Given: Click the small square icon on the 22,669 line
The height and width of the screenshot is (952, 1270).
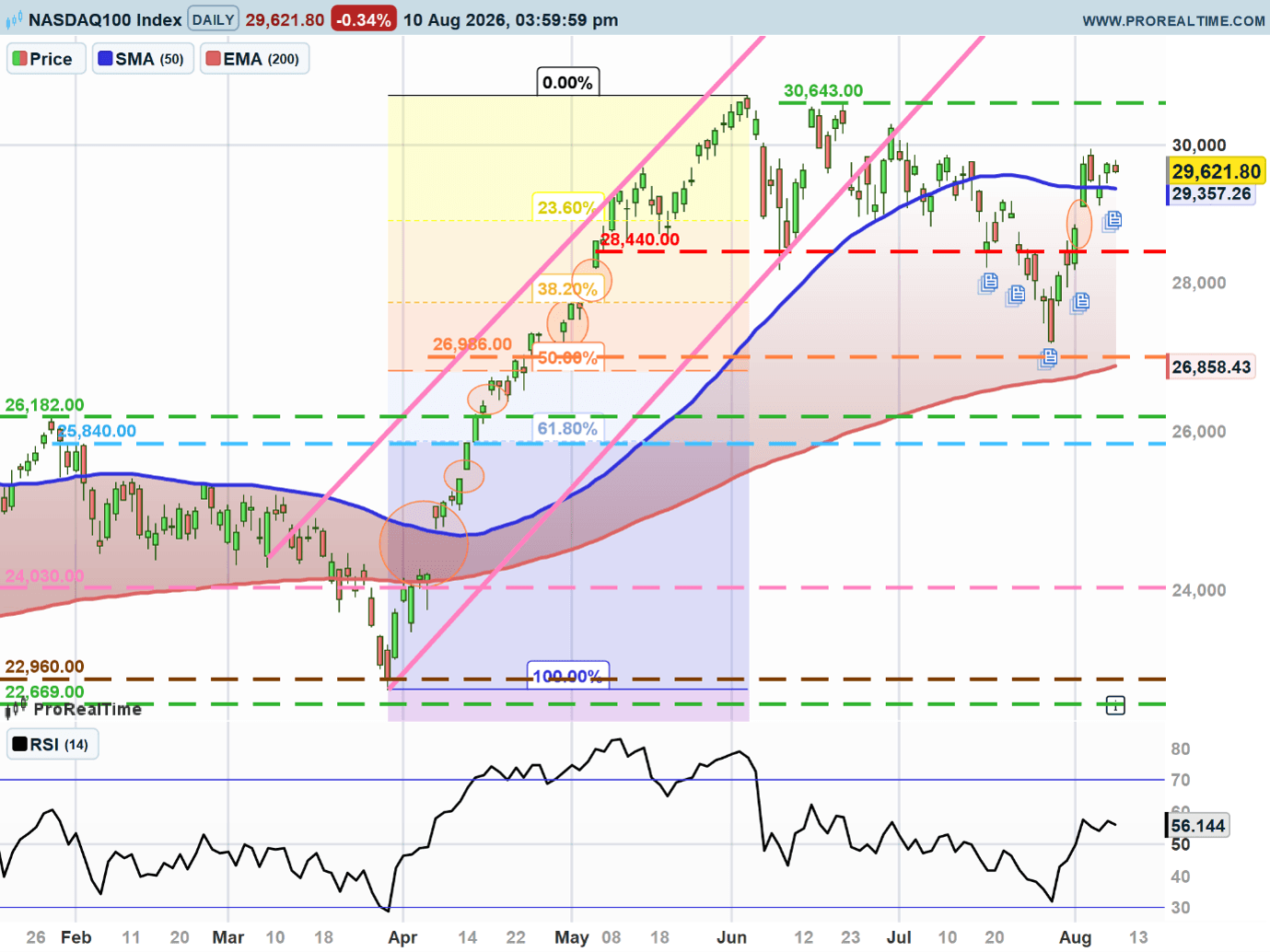Looking at the screenshot, I should 1115,706.
